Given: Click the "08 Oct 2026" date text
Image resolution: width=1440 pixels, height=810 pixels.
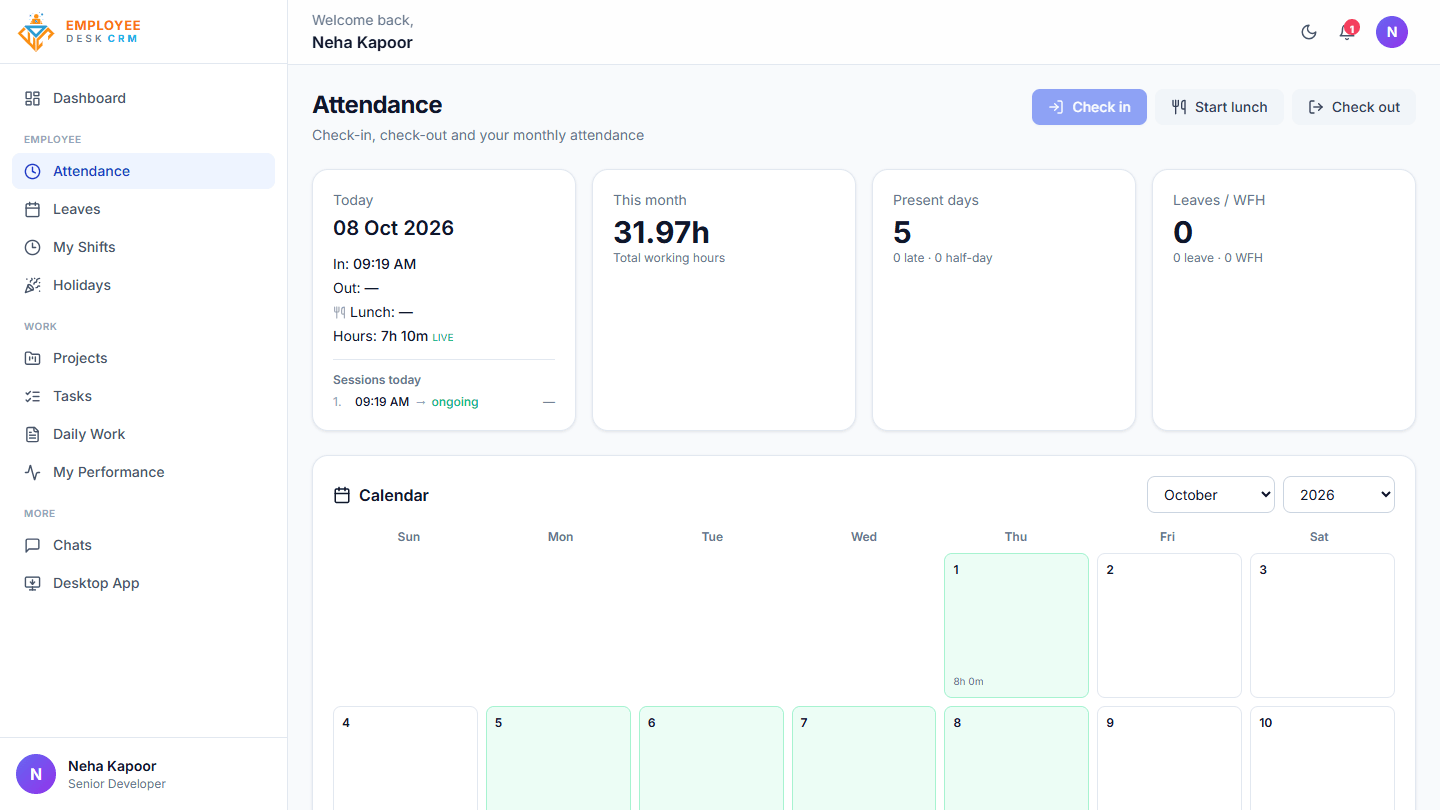Looking at the screenshot, I should coord(393,228).
